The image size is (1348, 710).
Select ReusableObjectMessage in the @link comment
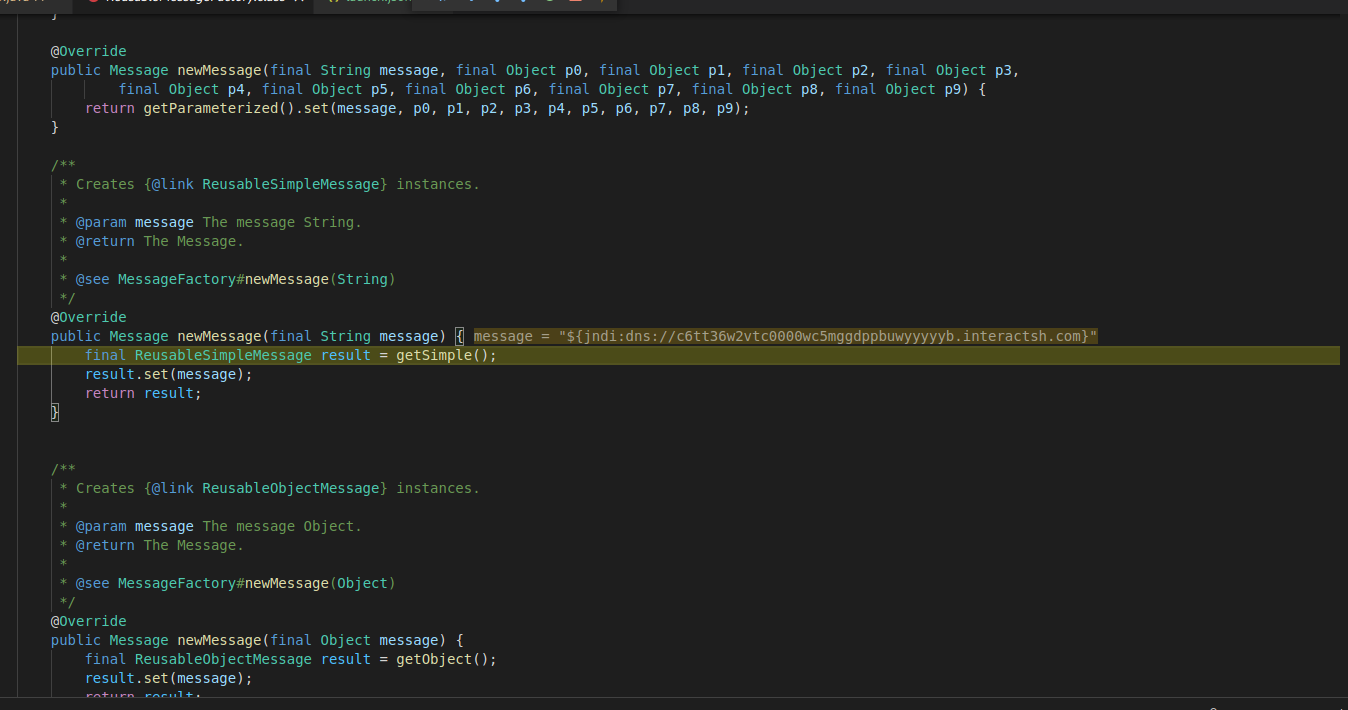coord(291,488)
